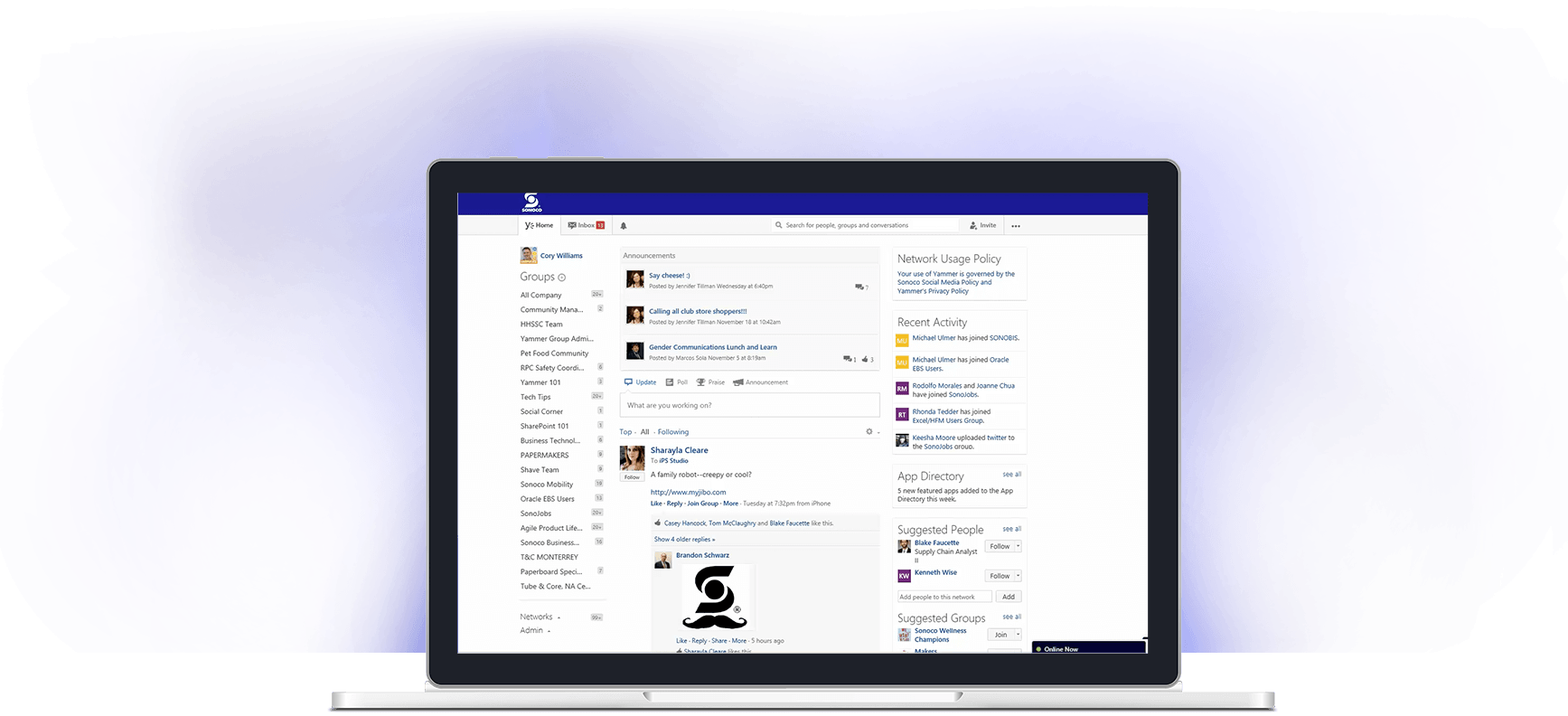Click avatar next to Calling all club store shoppers
The width and height of the screenshot is (1568, 716).
pos(635,315)
